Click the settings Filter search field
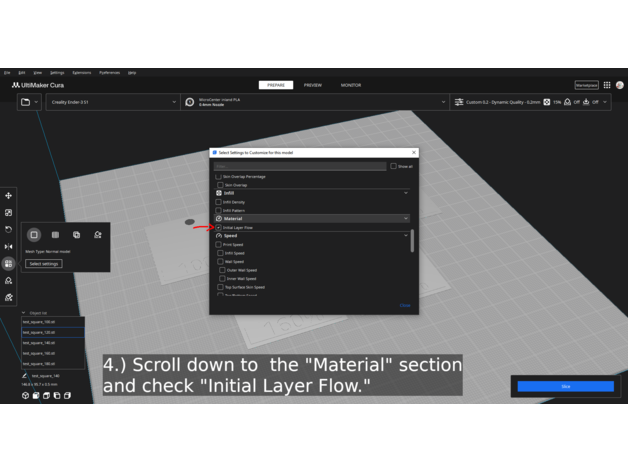Screen dimensions: 628x472 point(300,166)
